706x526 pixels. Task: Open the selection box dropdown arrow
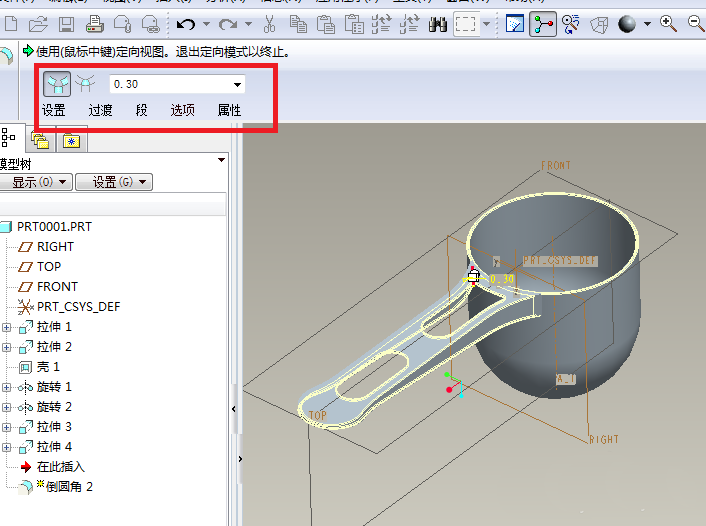point(486,24)
